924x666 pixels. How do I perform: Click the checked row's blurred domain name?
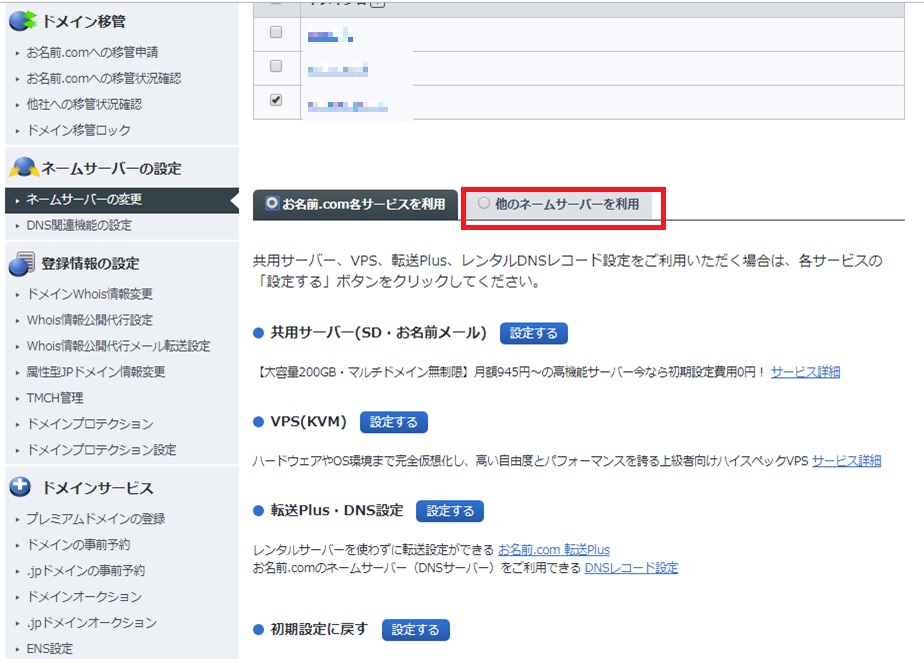point(348,106)
